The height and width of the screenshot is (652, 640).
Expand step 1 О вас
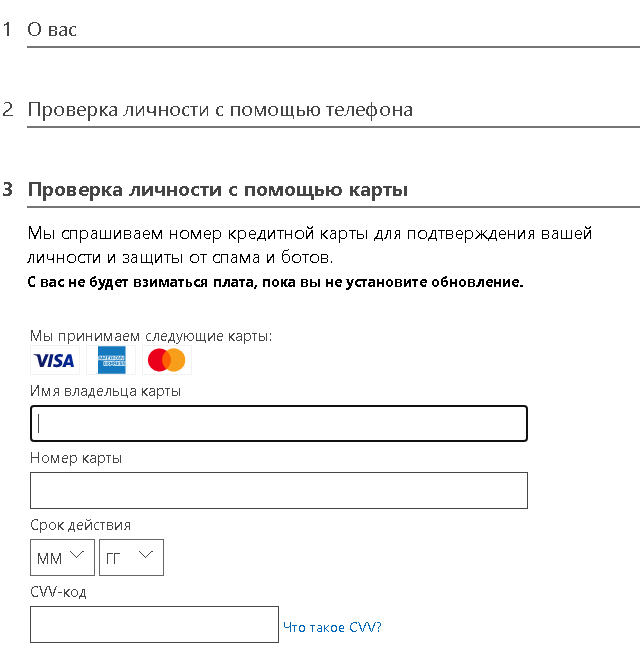[x=52, y=30]
